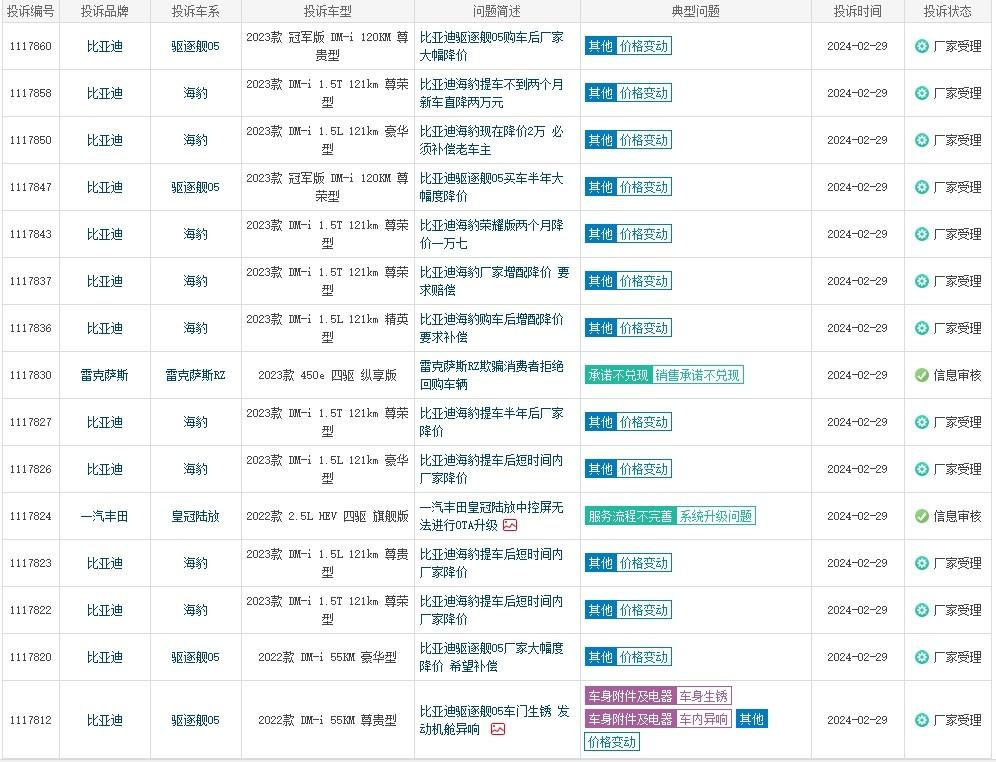Image resolution: width=996 pixels, height=762 pixels.
Task: Click the gear status icon for complaint 1117812
Action: pyautogui.click(x=922, y=720)
